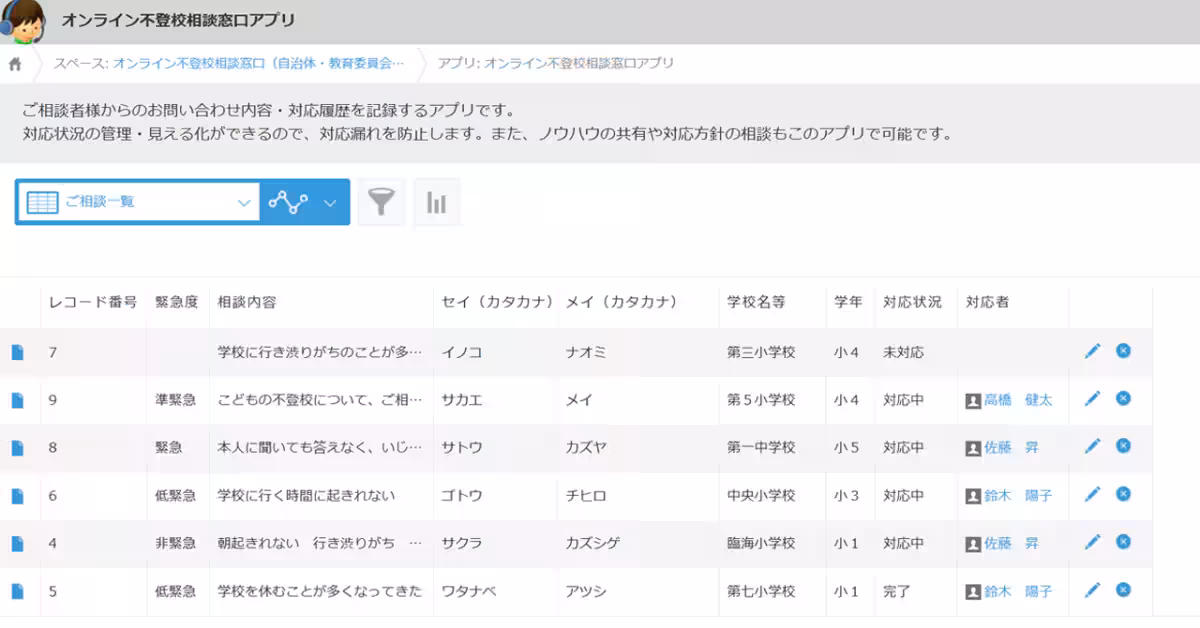
Task: Click the avatar icon in the top-left corner
Action: point(22,21)
